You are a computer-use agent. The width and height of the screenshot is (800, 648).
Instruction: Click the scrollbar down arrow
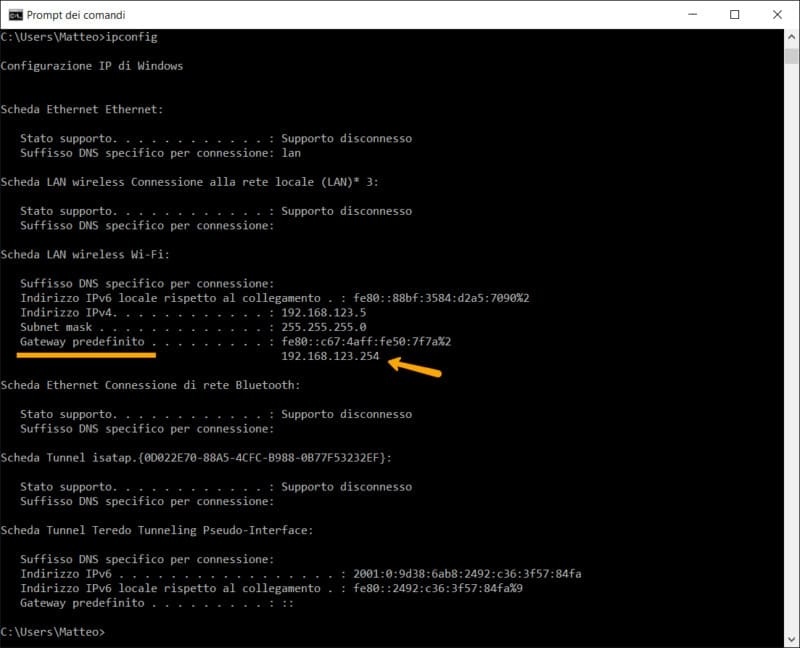[790, 639]
